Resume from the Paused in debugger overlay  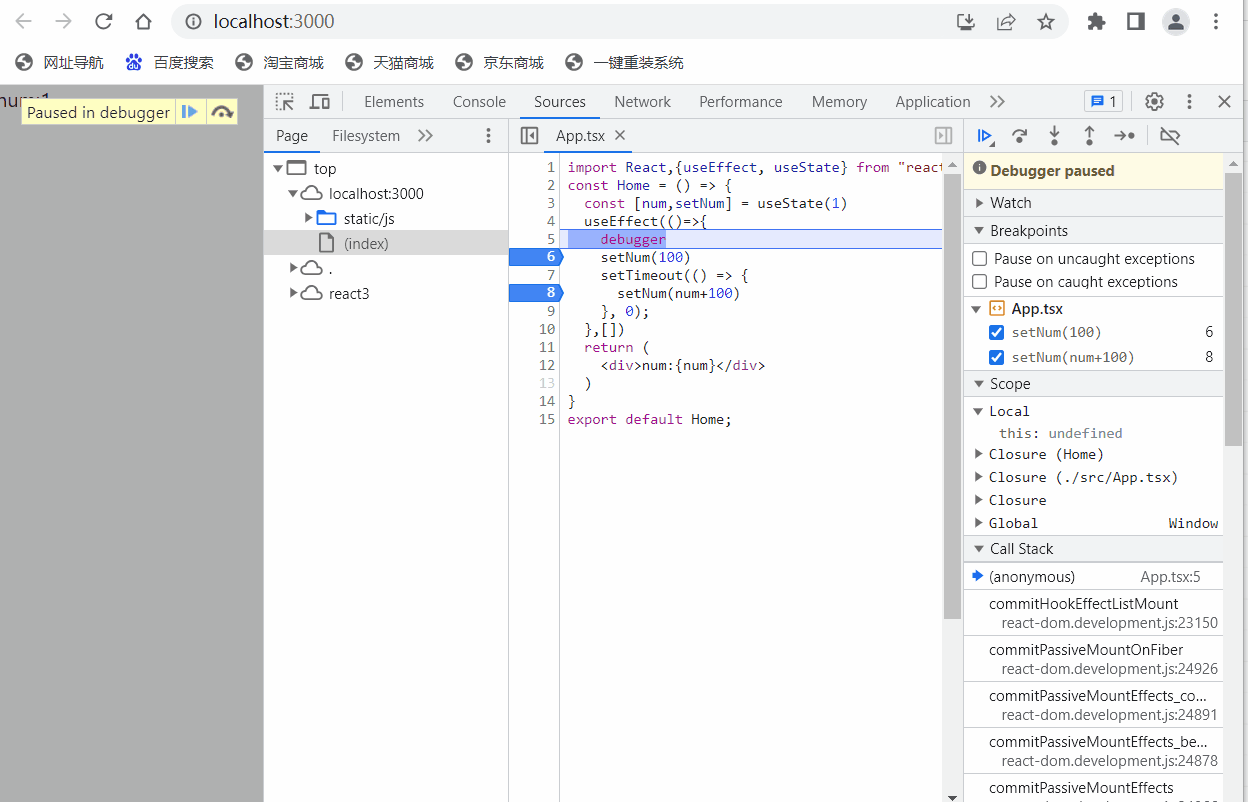pos(190,112)
